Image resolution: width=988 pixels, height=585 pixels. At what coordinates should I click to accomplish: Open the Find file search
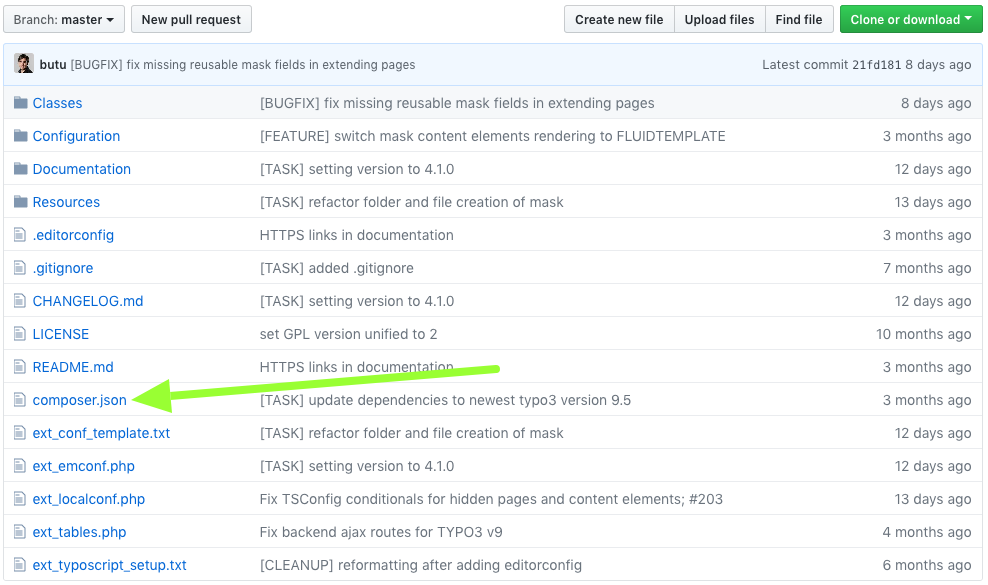click(x=798, y=20)
